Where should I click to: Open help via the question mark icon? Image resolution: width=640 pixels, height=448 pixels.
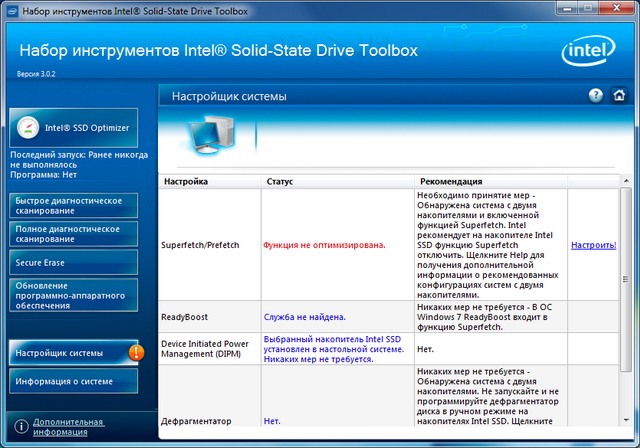596,95
